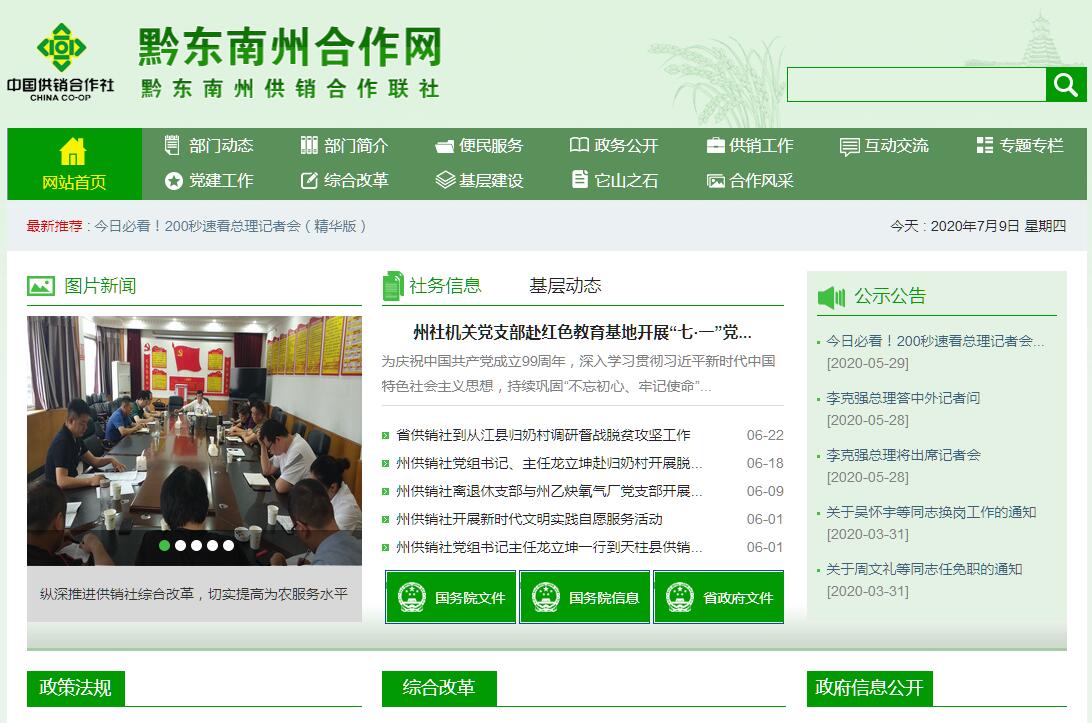Click the search input field
Screen dimensions: 1092x723
916,85
